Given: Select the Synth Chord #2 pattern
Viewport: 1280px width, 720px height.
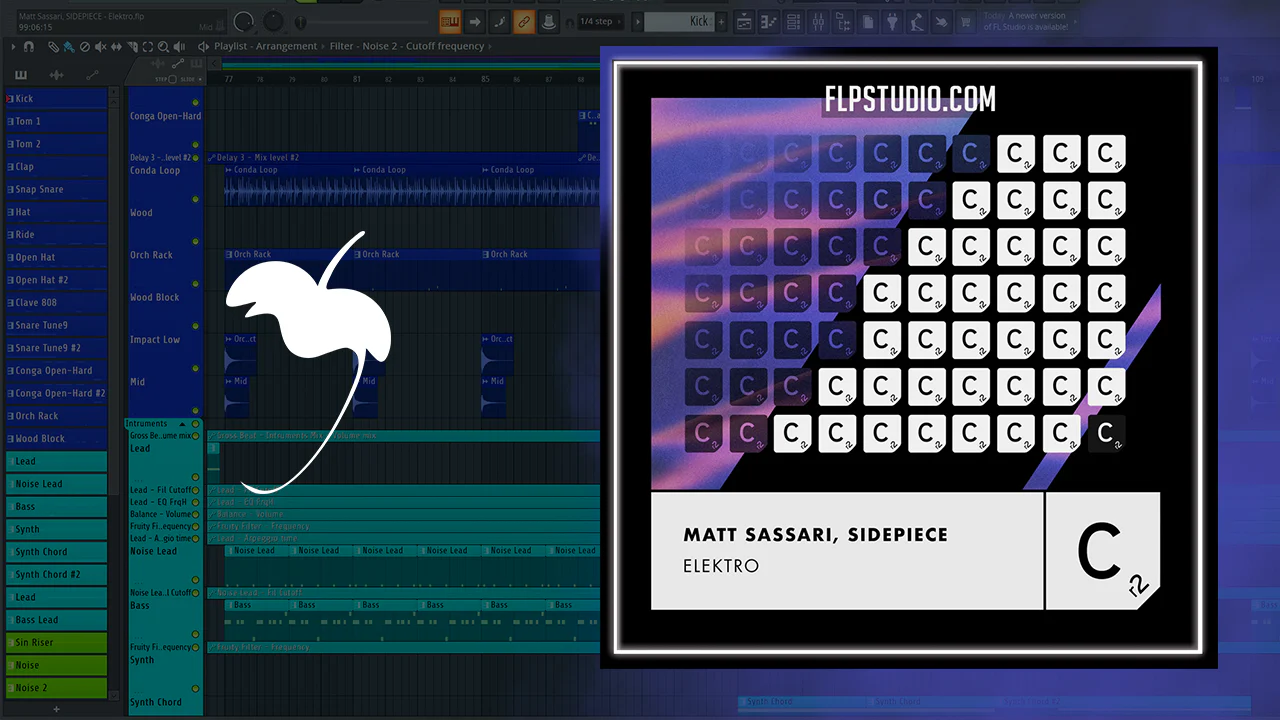Looking at the screenshot, I should tap(56, 574).
